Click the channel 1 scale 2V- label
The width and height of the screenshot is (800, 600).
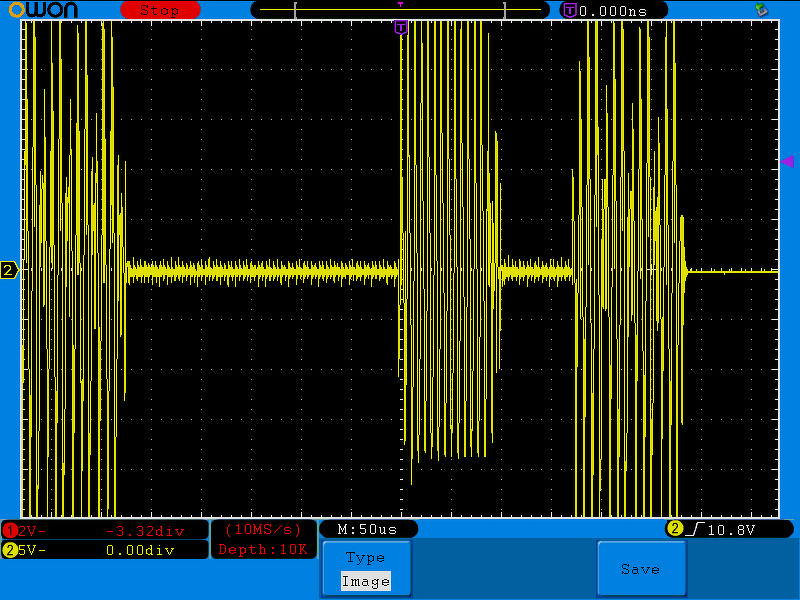32,531
